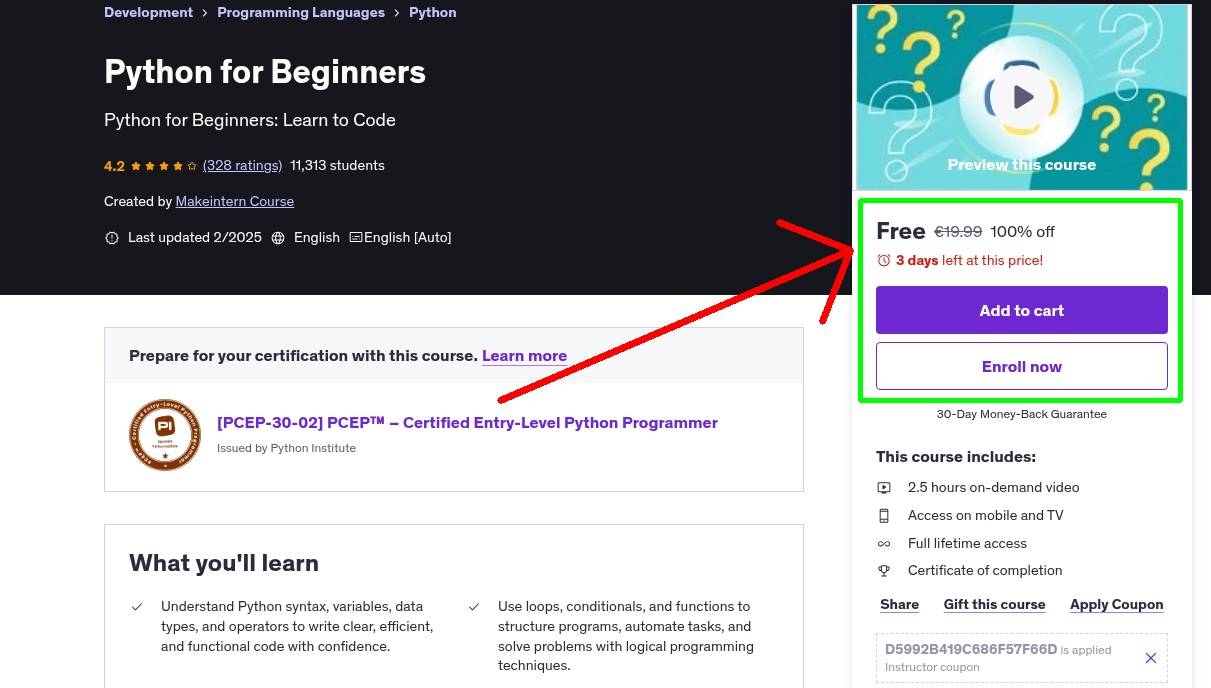This screenshot has width=1211, height=688.
Task: Click the star rating icons
Action: click(x=163, y=166)
